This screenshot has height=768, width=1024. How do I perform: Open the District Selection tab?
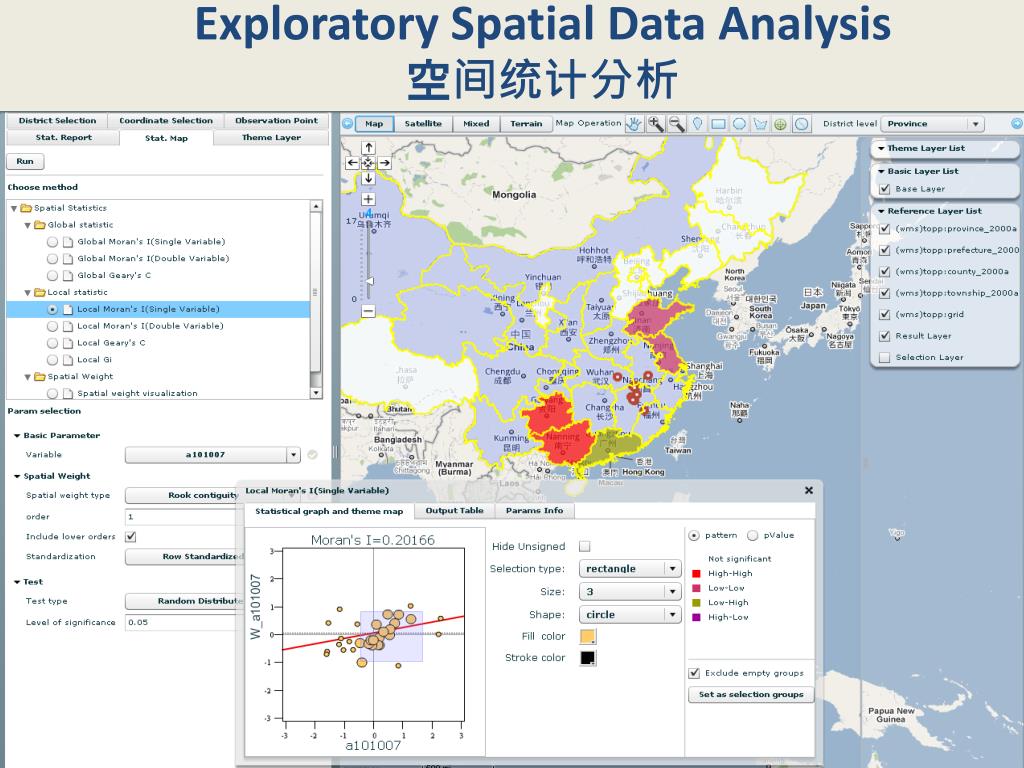[x=57, y=121]
